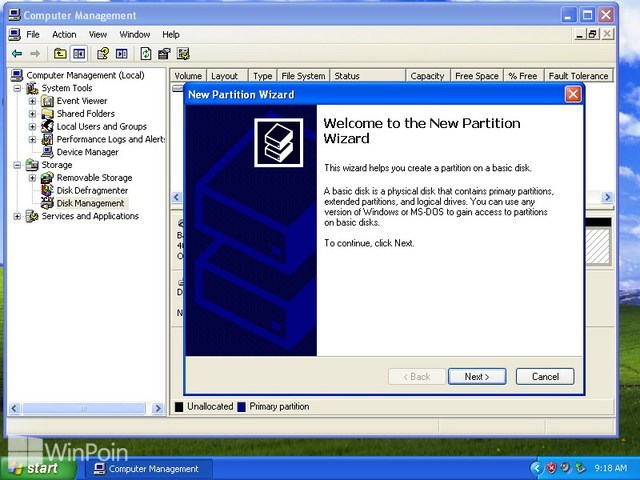Click the System Tools node icon

pyautogui.click(x=32, y=88)
